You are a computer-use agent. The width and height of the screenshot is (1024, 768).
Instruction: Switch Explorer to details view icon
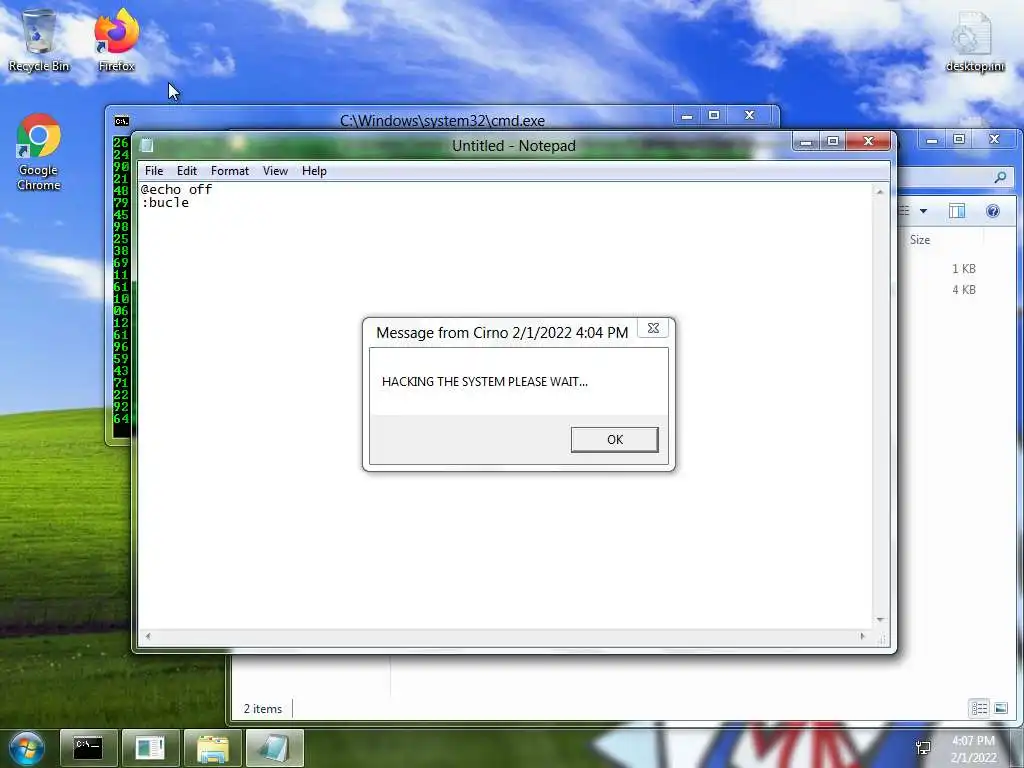click(979, 708)
